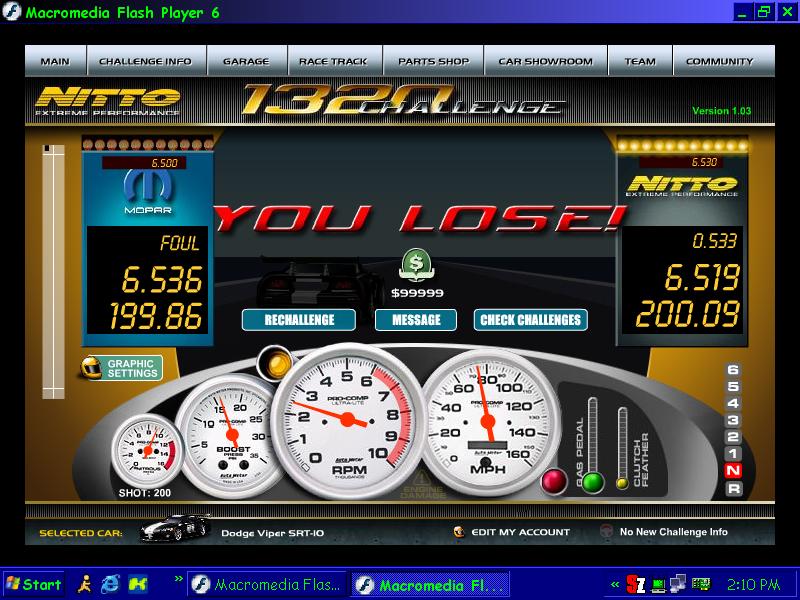Open the TEAM page

[x=640, y=61]
